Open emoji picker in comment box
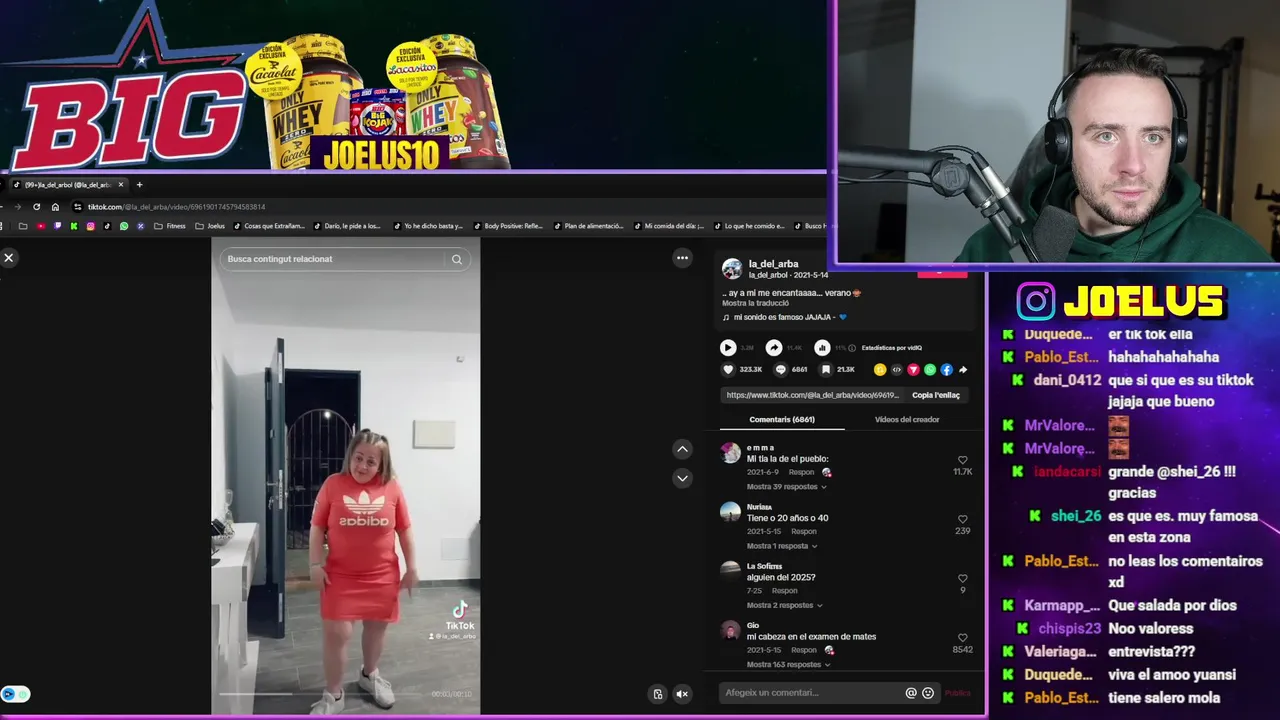Image resolution: width=1280 pixels, height=720 pixels. coord(928,693)
